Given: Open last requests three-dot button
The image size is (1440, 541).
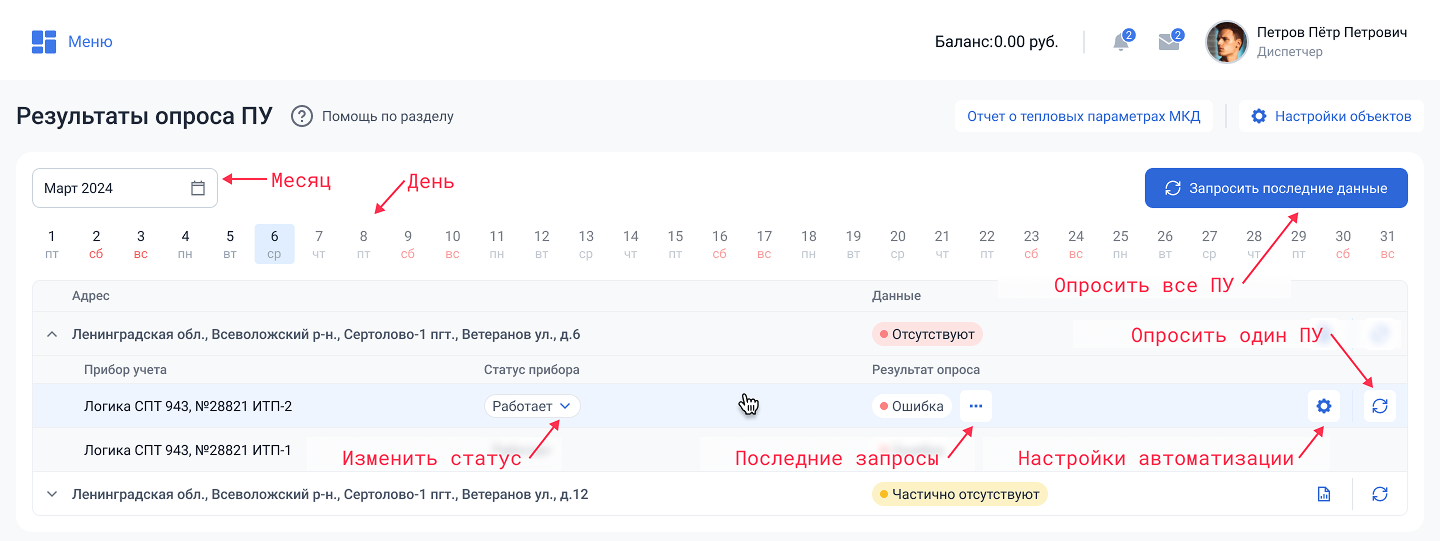Looking at the screenshot, I should coord(976,406).
